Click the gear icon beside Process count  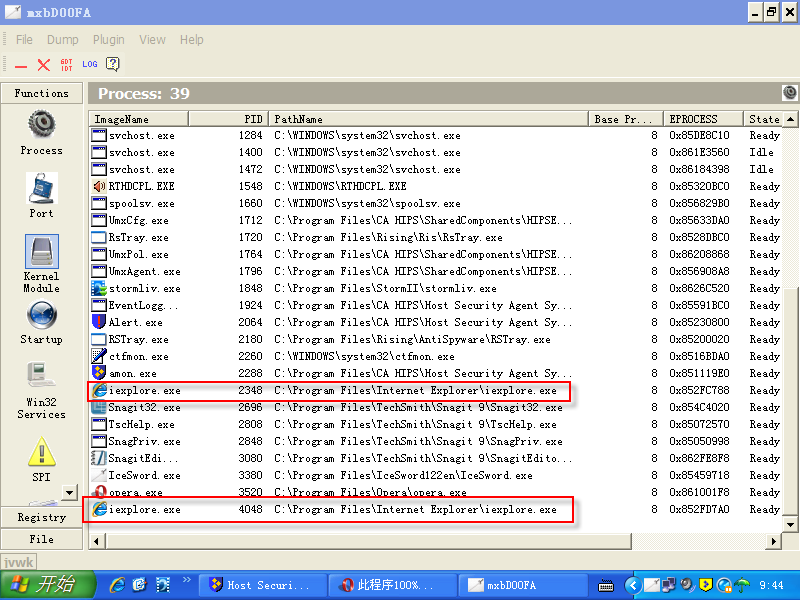click(x=789, y=93)
